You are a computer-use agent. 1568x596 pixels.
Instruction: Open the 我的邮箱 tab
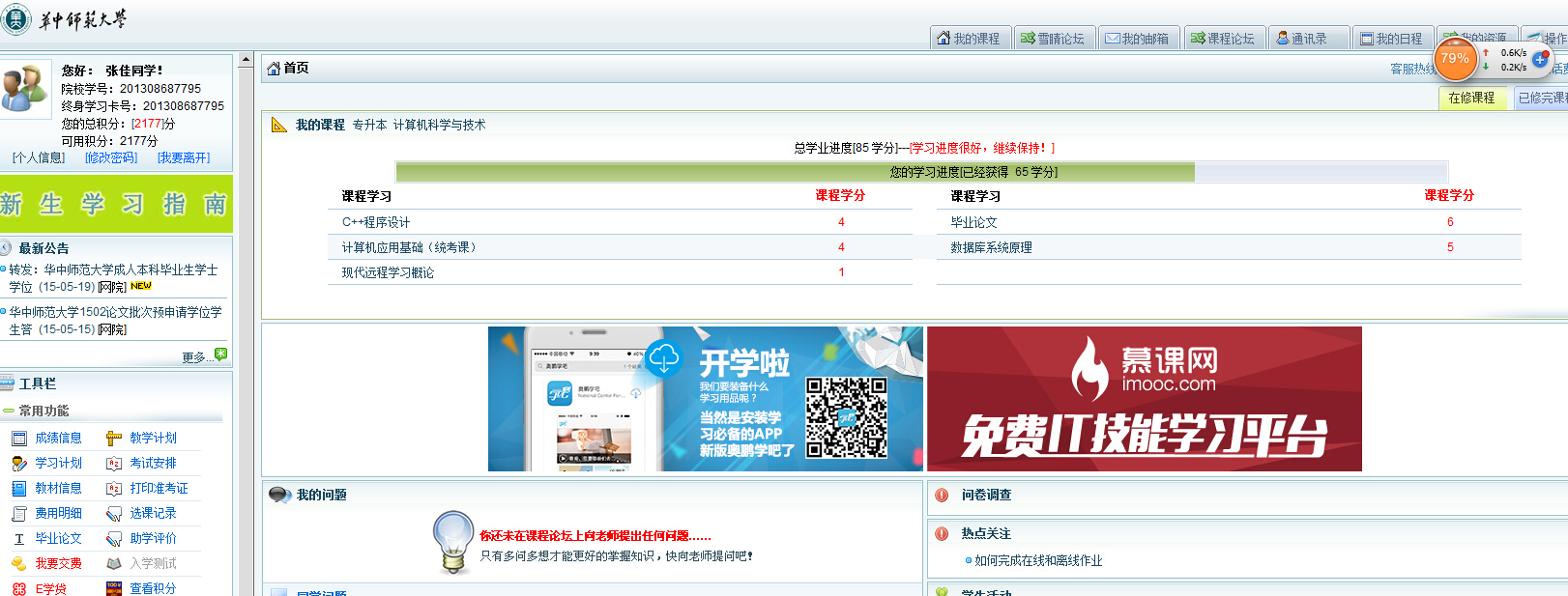pyautogui.click(x=1138, y=39)
